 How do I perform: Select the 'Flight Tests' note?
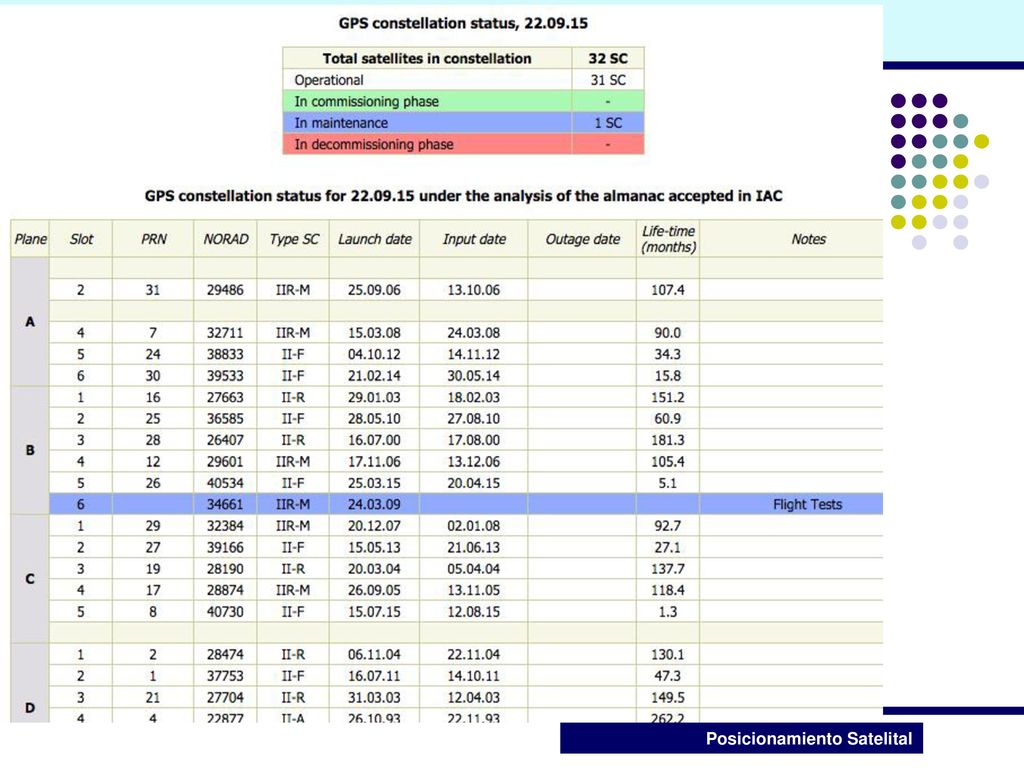807,504
